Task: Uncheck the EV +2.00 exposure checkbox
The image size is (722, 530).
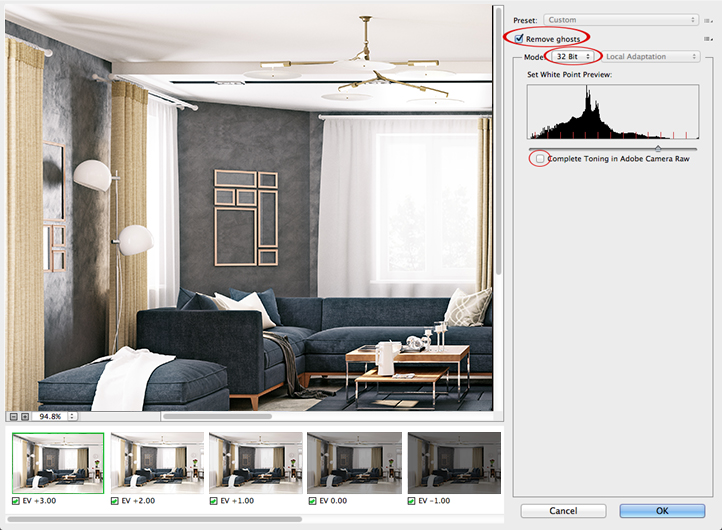Action: pos(115,501)
